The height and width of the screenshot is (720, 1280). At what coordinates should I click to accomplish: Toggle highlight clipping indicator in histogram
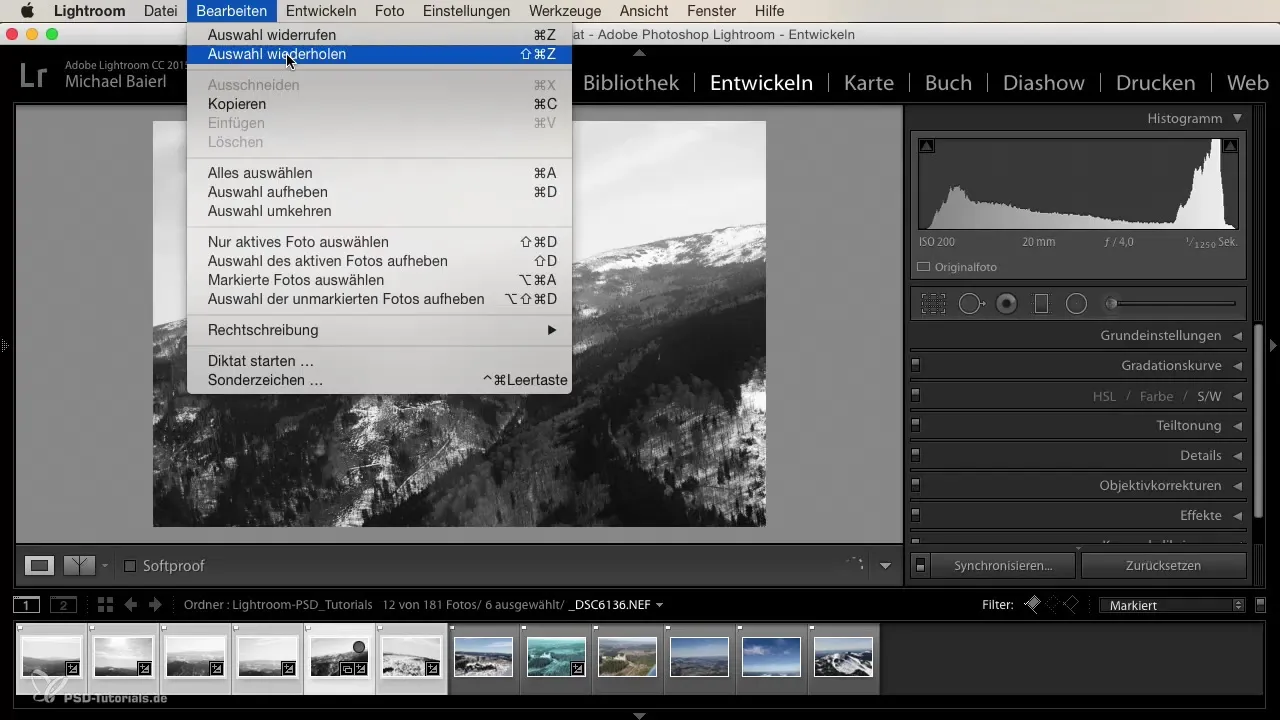tap(1231, 146)
